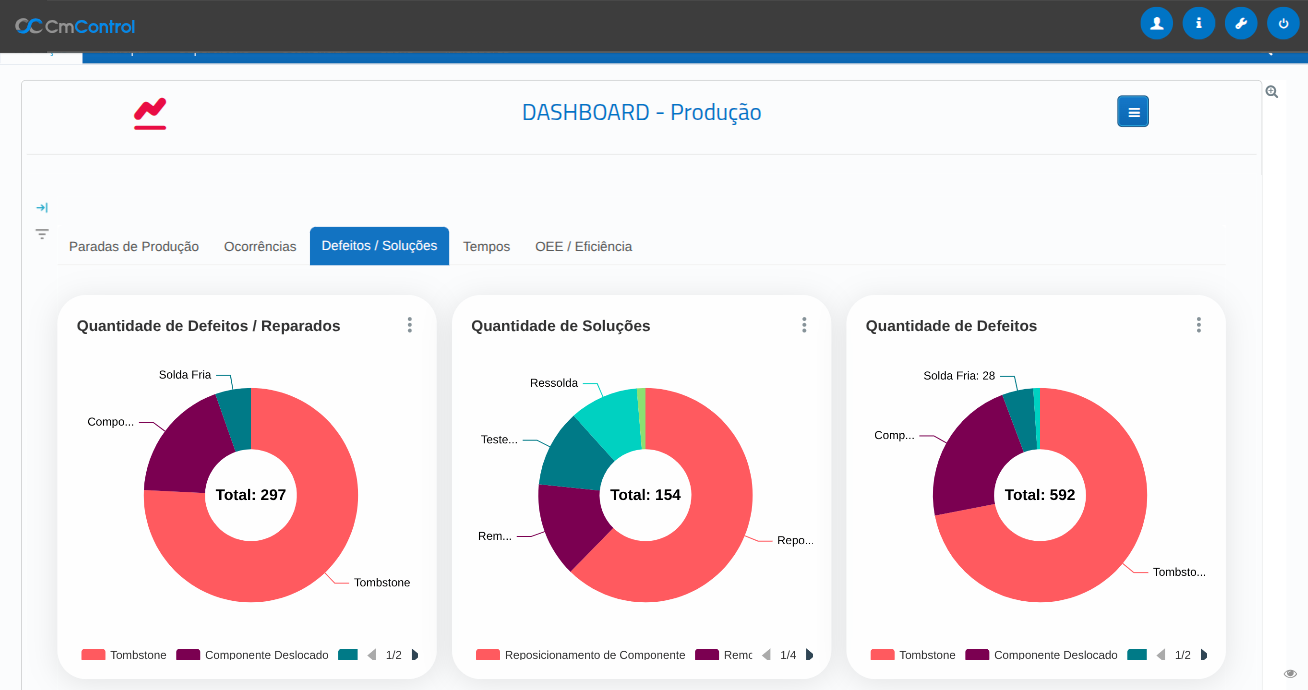This screenshot has height=690, width=1308.
Task: Switch to the Paradas de Produção tab
Action: pos(134,246)
